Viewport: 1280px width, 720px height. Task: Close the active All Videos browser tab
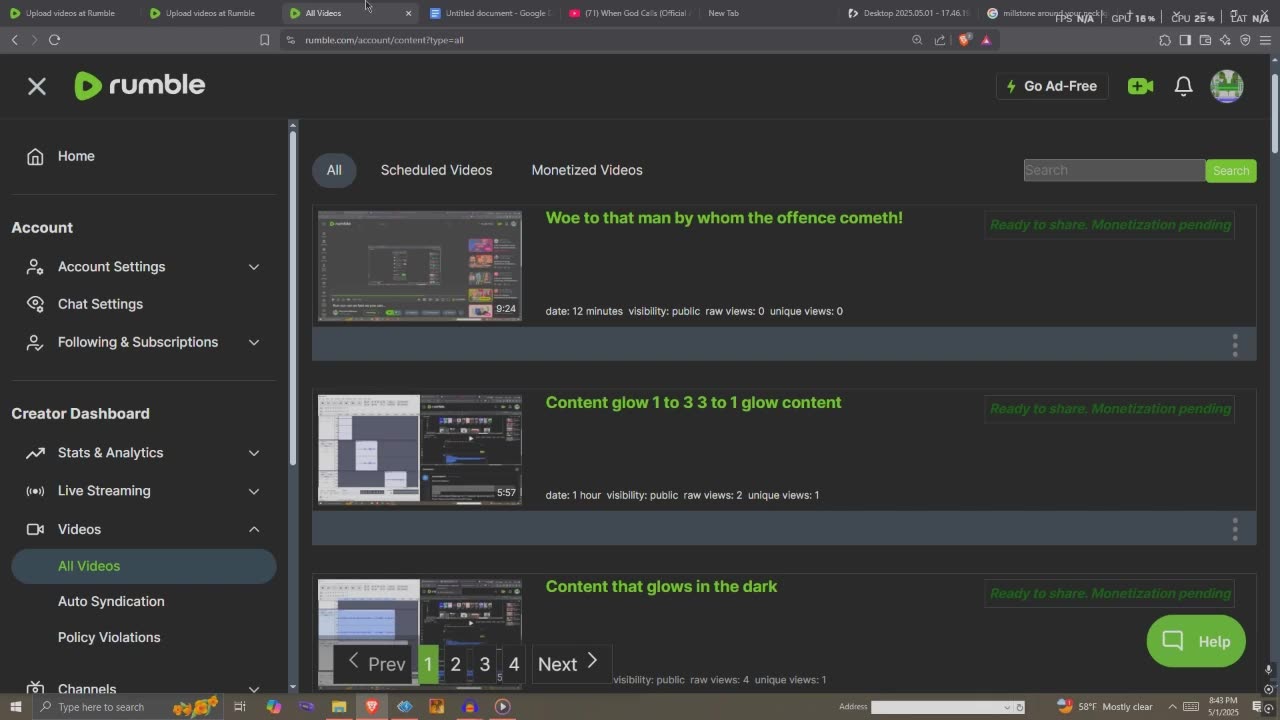point(408,13)
